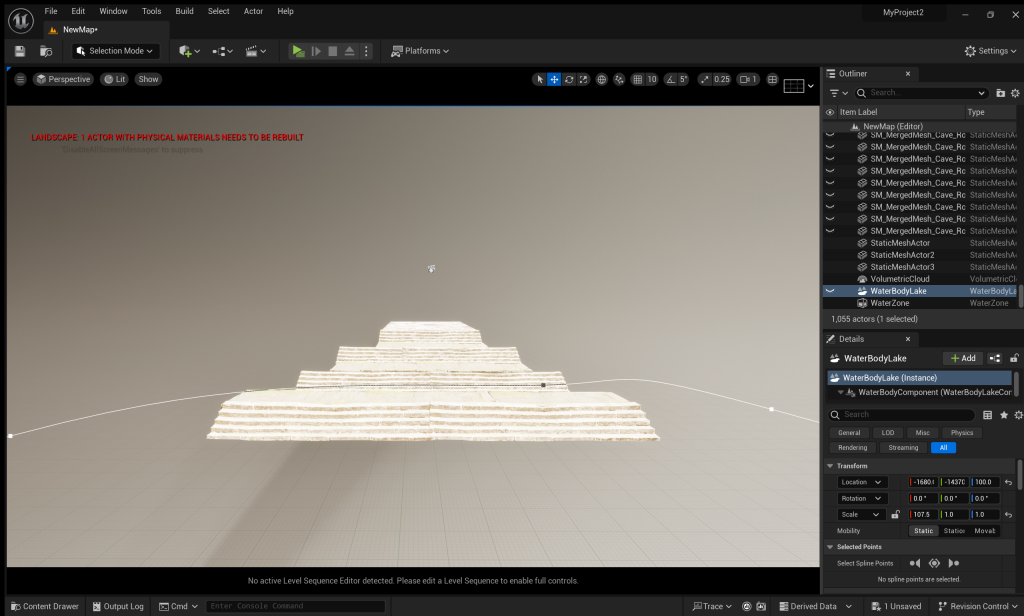Click the Eject from player button
This screenshot has width=1024, height=616.
(349, 51)
